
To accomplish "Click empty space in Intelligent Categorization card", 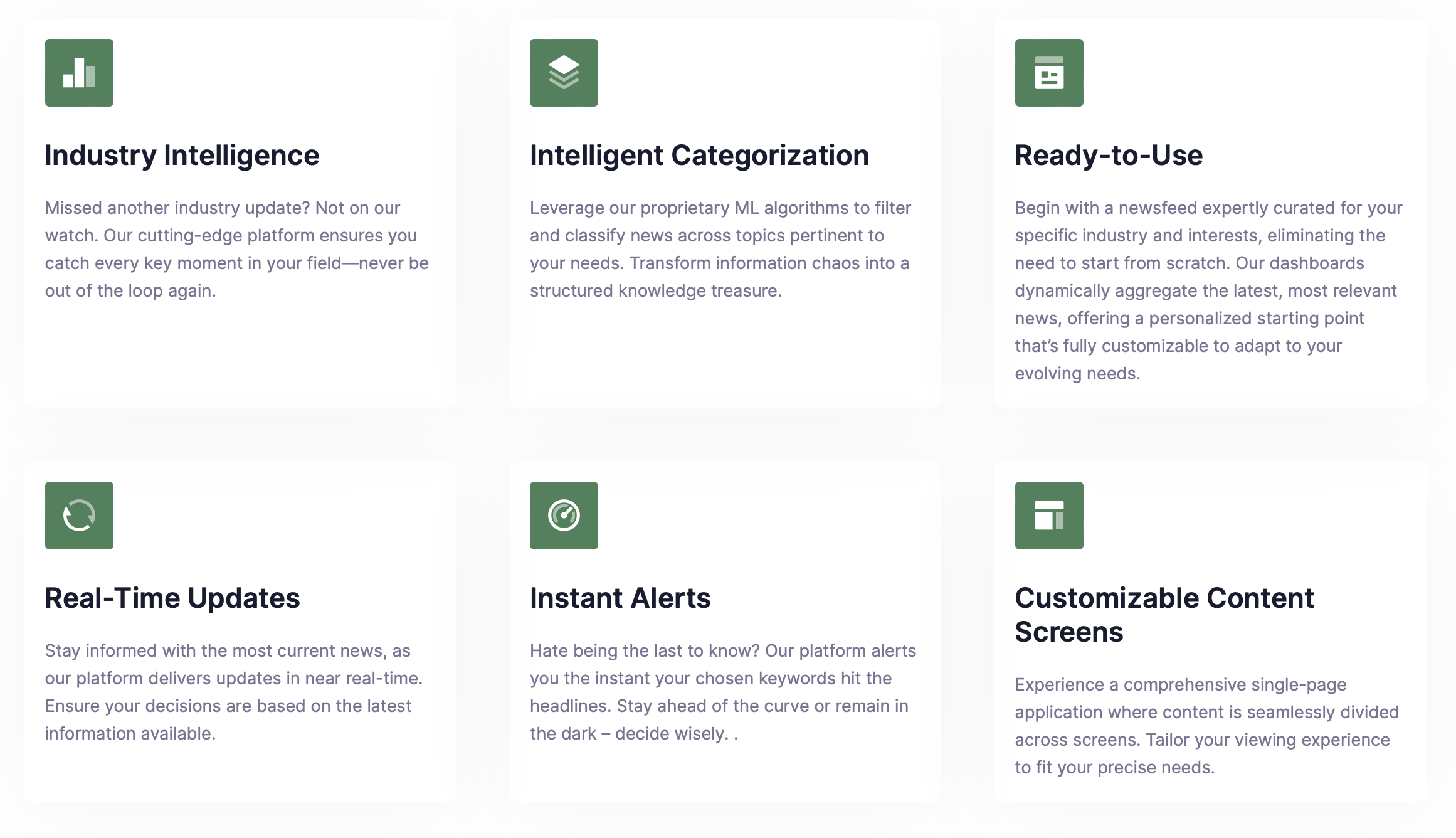I will (721, 358).
